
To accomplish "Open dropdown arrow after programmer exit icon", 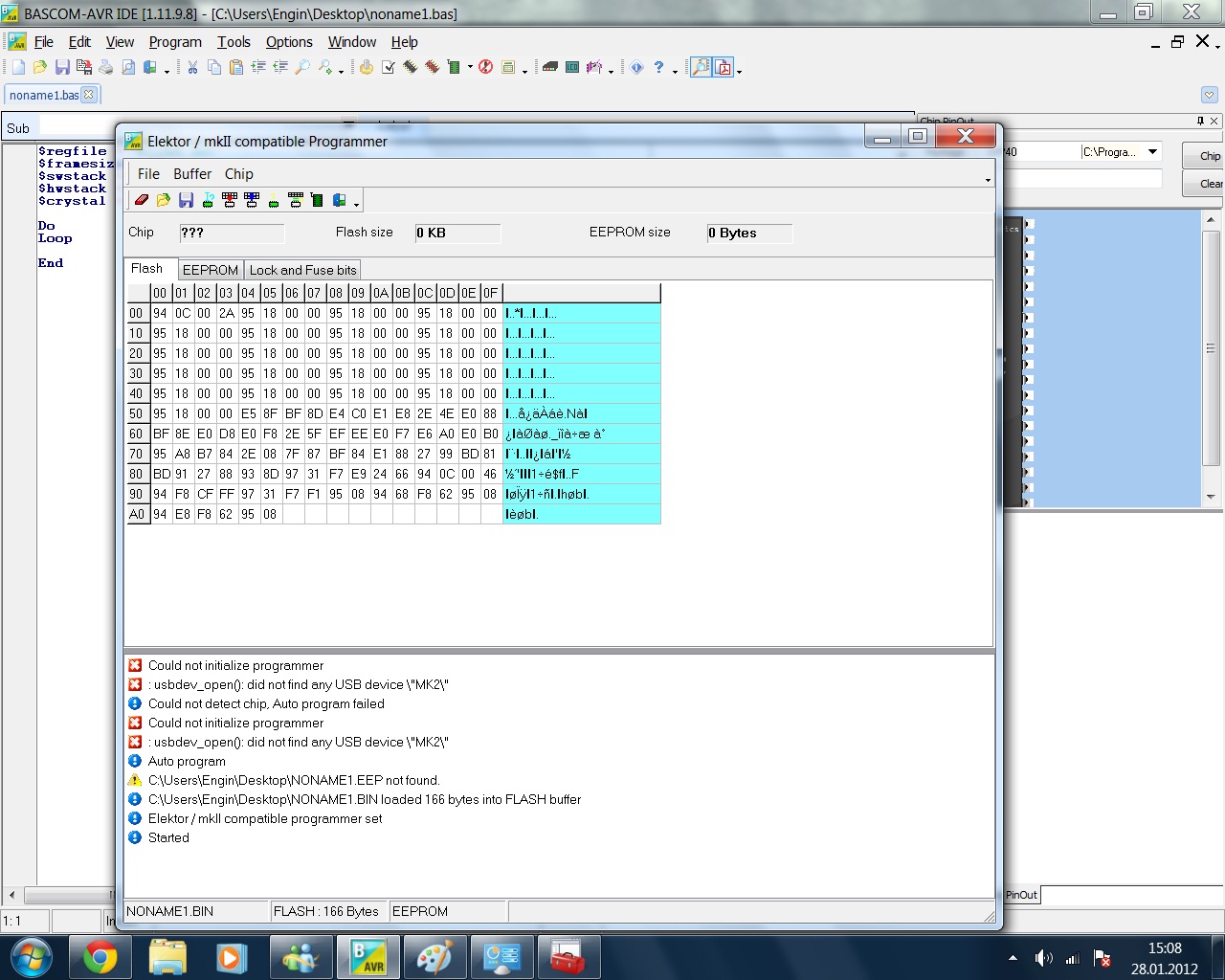I will click(x=356, y=204).
